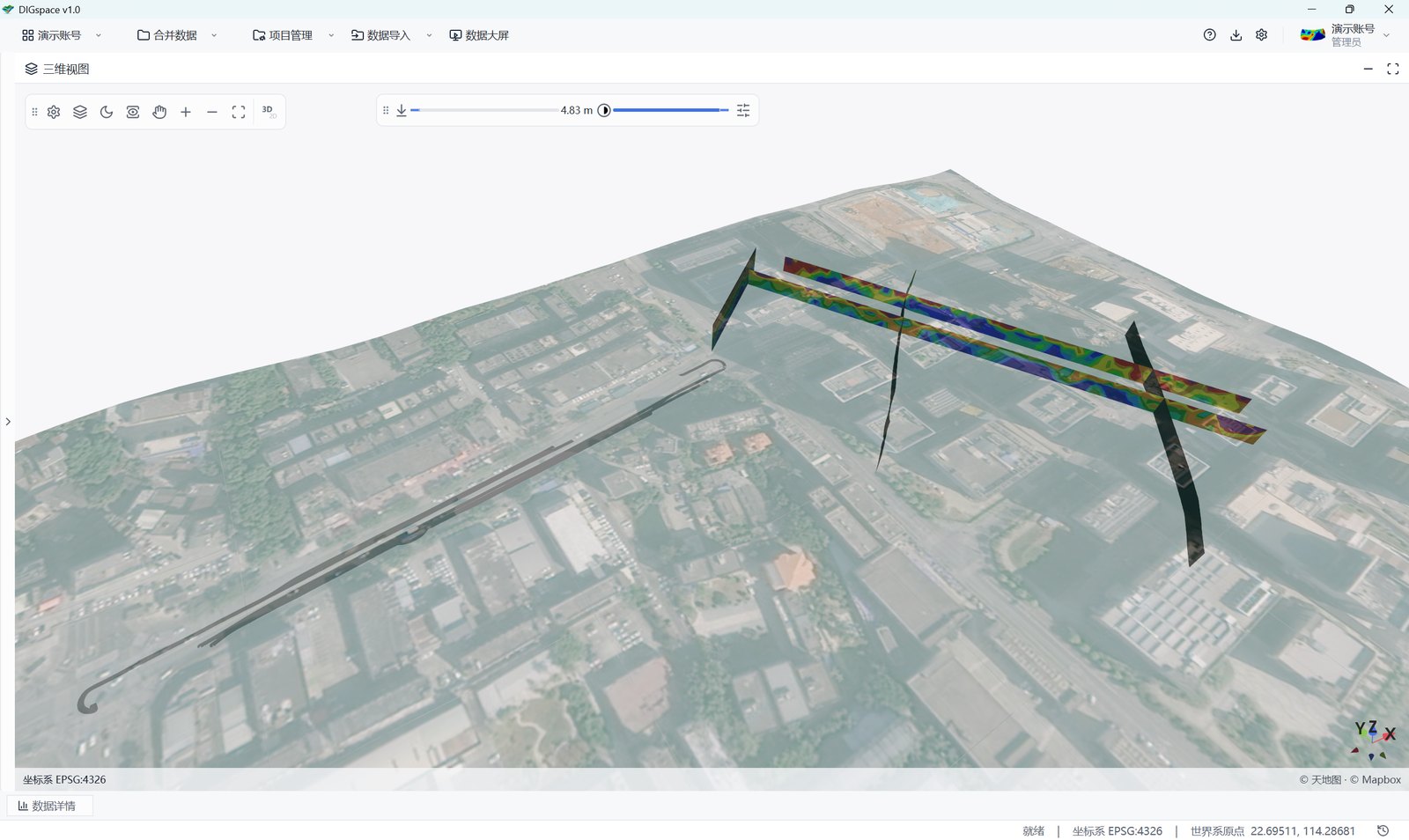The image size is (1409, 840).
Task: Select the pan hand tool
Action: click(x=159, y=112)
